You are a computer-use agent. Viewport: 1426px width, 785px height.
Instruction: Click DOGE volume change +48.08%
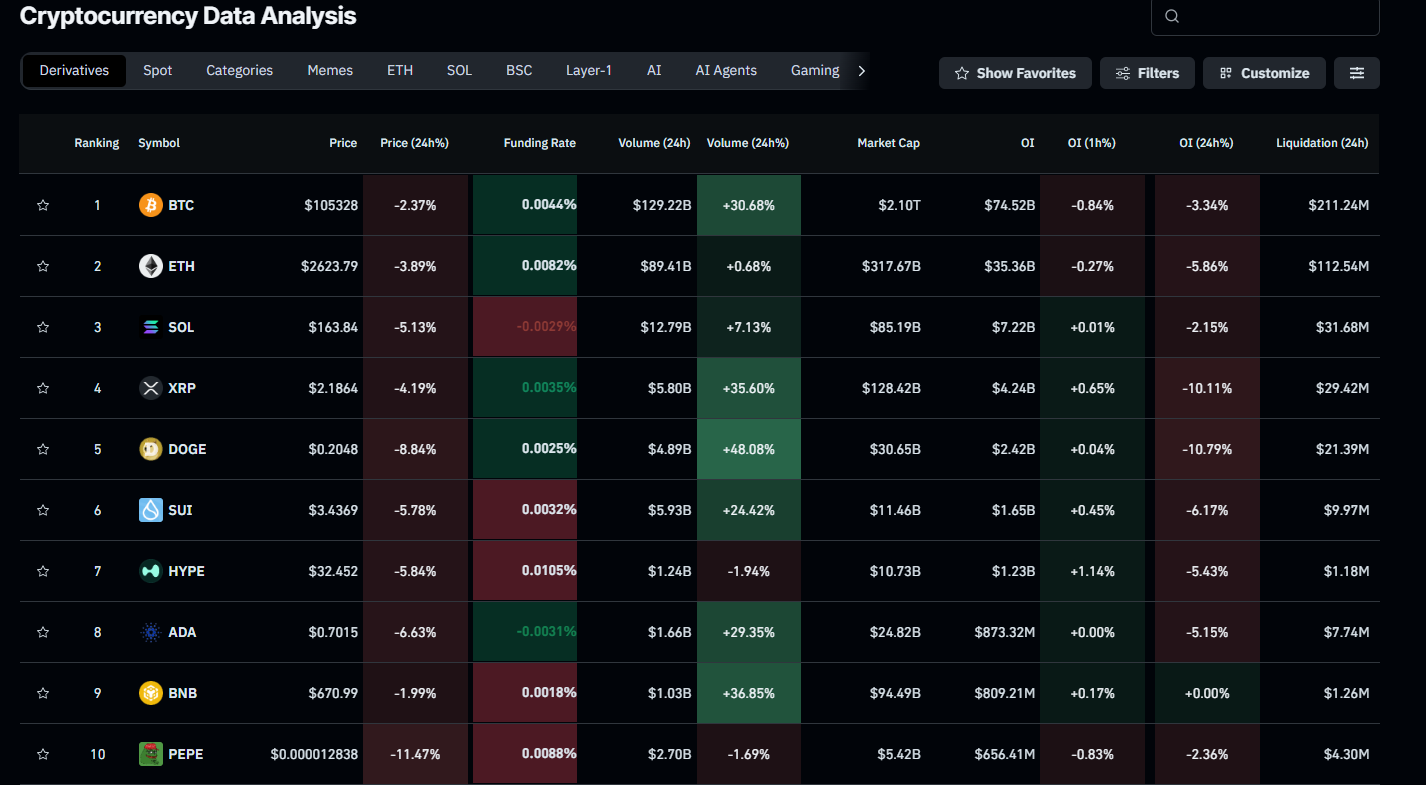(748, 449)
